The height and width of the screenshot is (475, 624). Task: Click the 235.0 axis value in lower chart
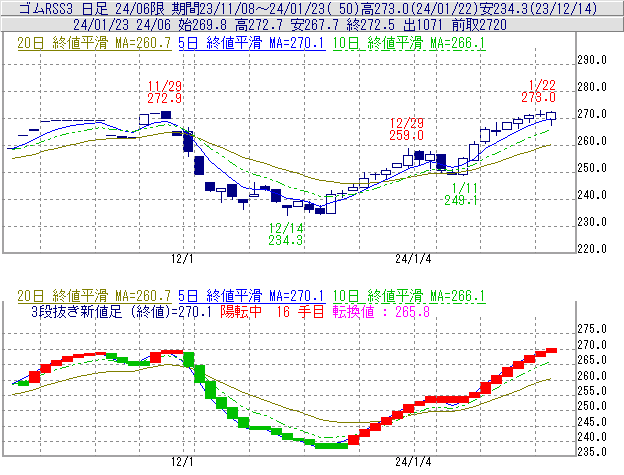[x=592, y=452]
